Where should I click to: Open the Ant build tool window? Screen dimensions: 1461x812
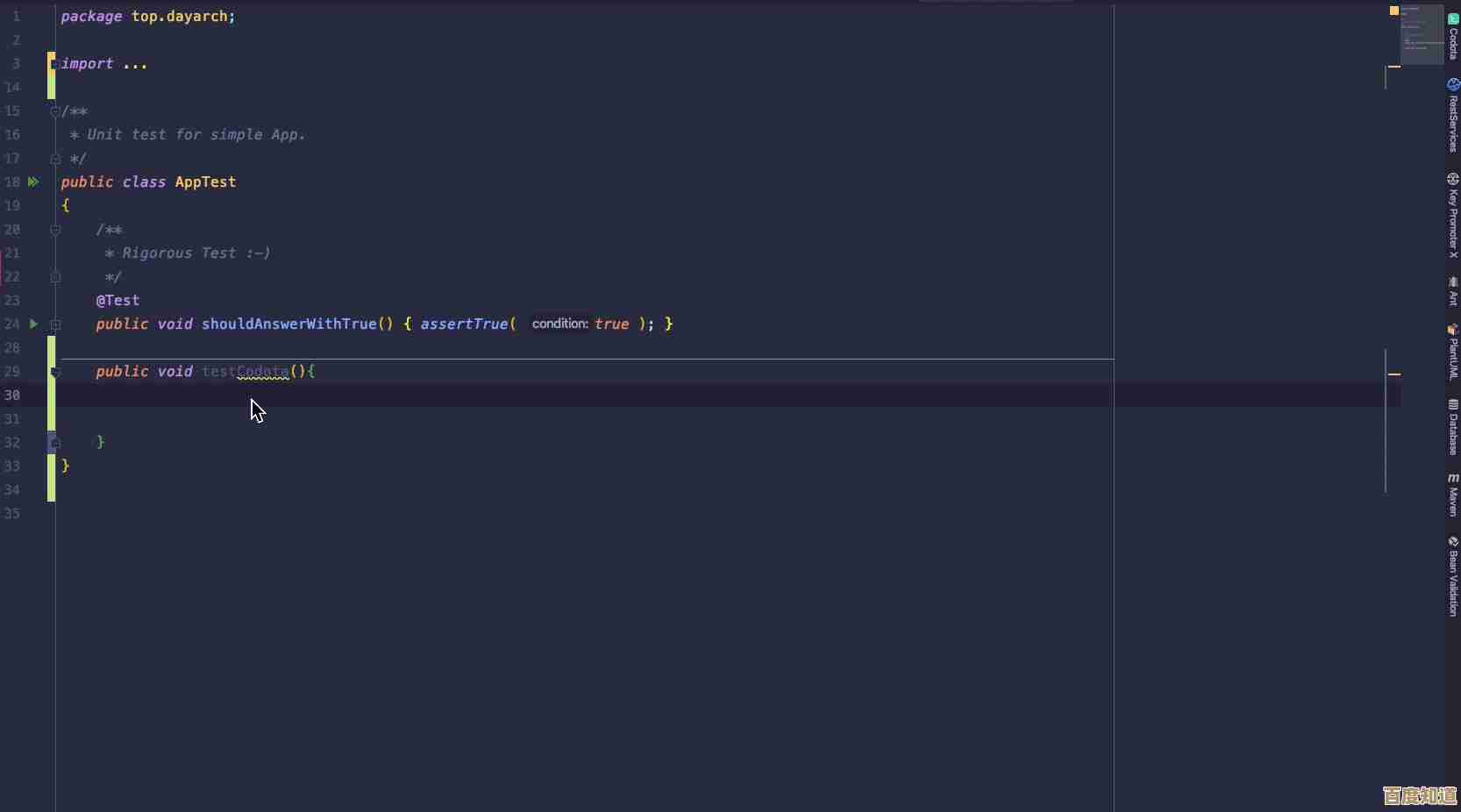coord(1452,292)
